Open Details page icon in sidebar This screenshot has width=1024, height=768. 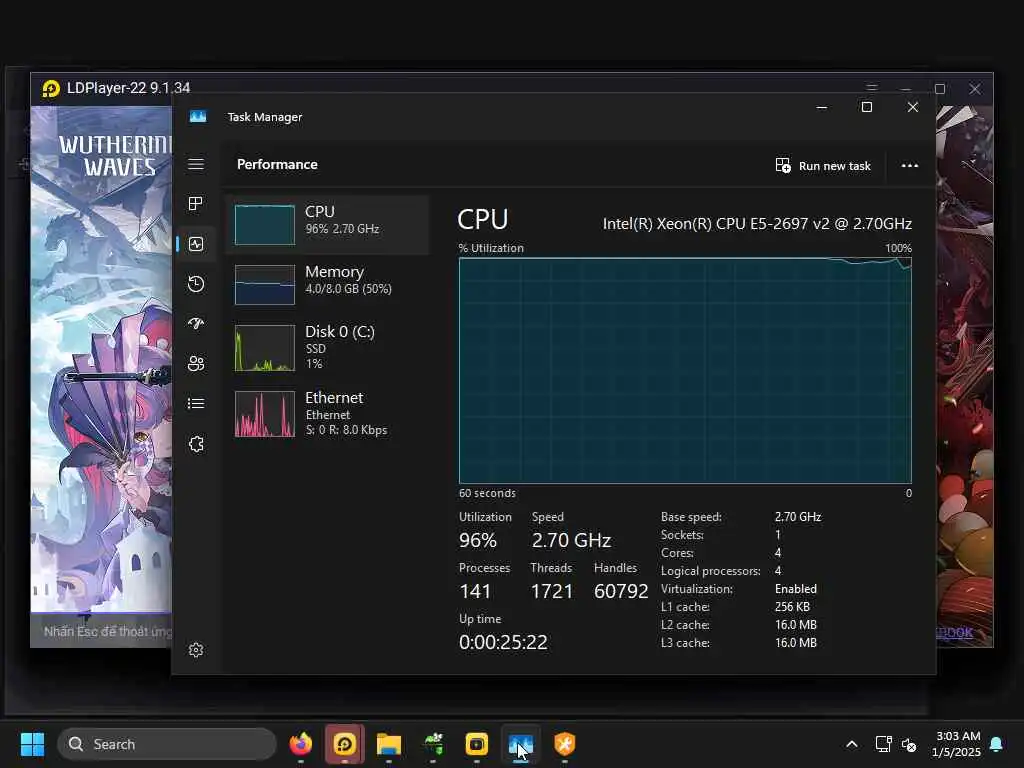196,404
